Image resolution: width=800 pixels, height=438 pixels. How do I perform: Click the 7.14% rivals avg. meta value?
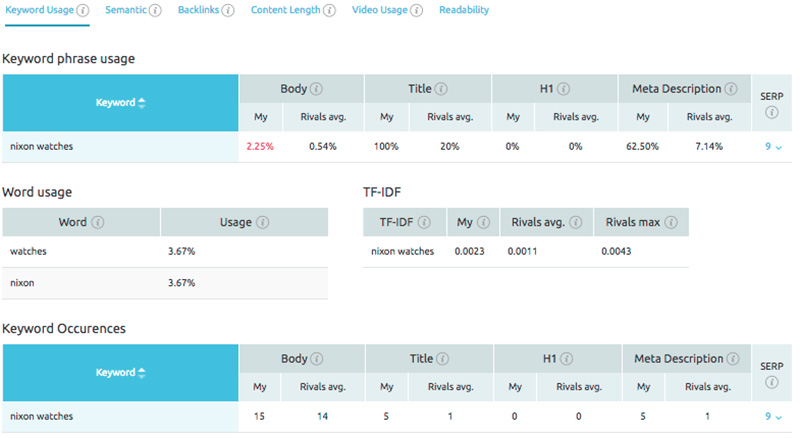[709, 147]
